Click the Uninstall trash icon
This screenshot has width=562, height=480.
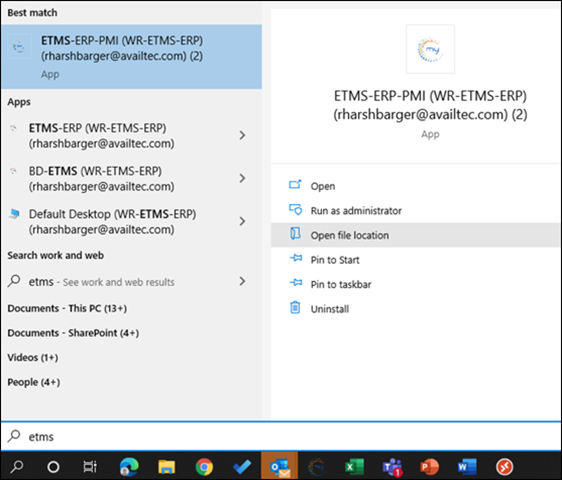click(295, 307)
